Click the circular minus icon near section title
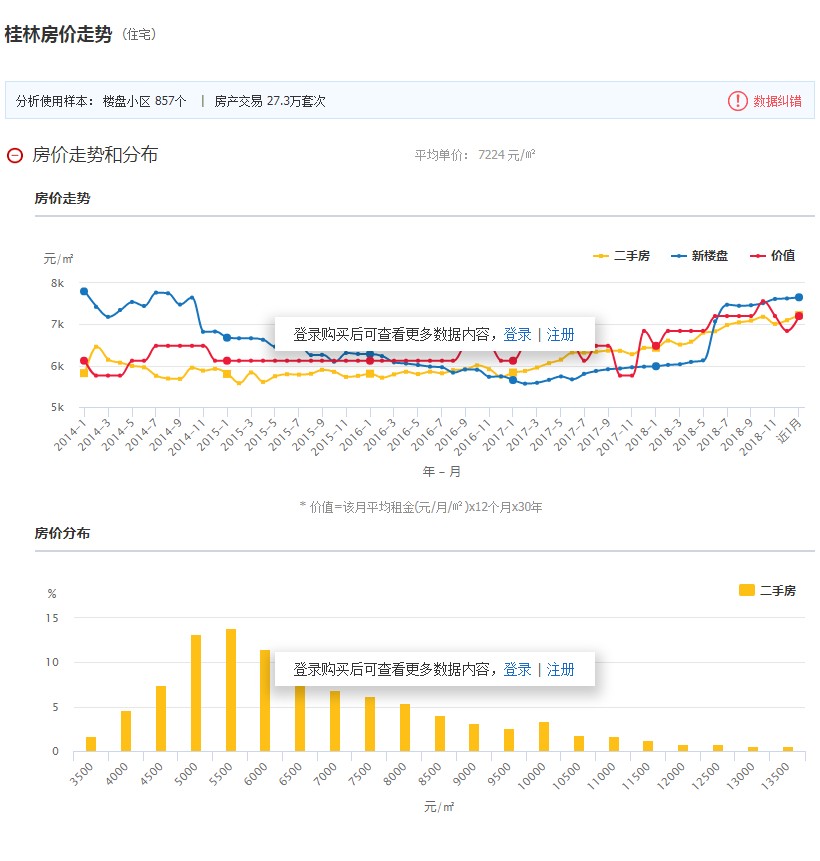 click(x=13, y=155)
